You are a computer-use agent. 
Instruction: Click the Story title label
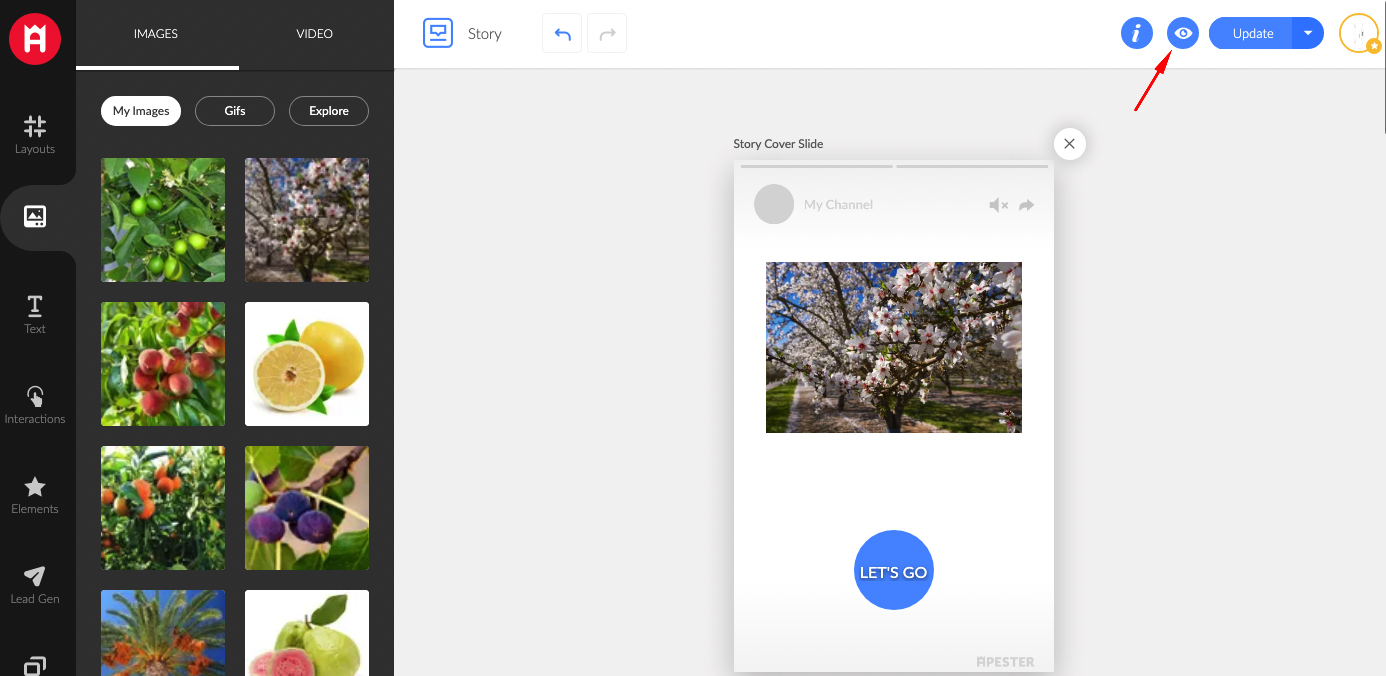coord(485,34)
